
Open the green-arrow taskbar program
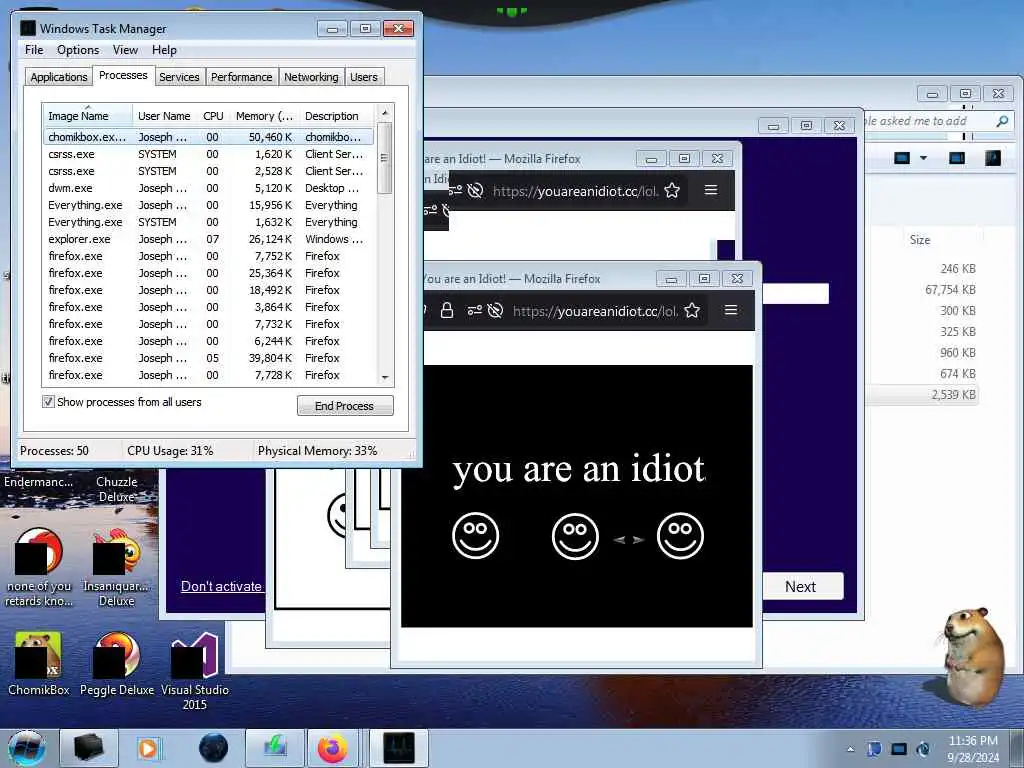click(x=275, y=748)
